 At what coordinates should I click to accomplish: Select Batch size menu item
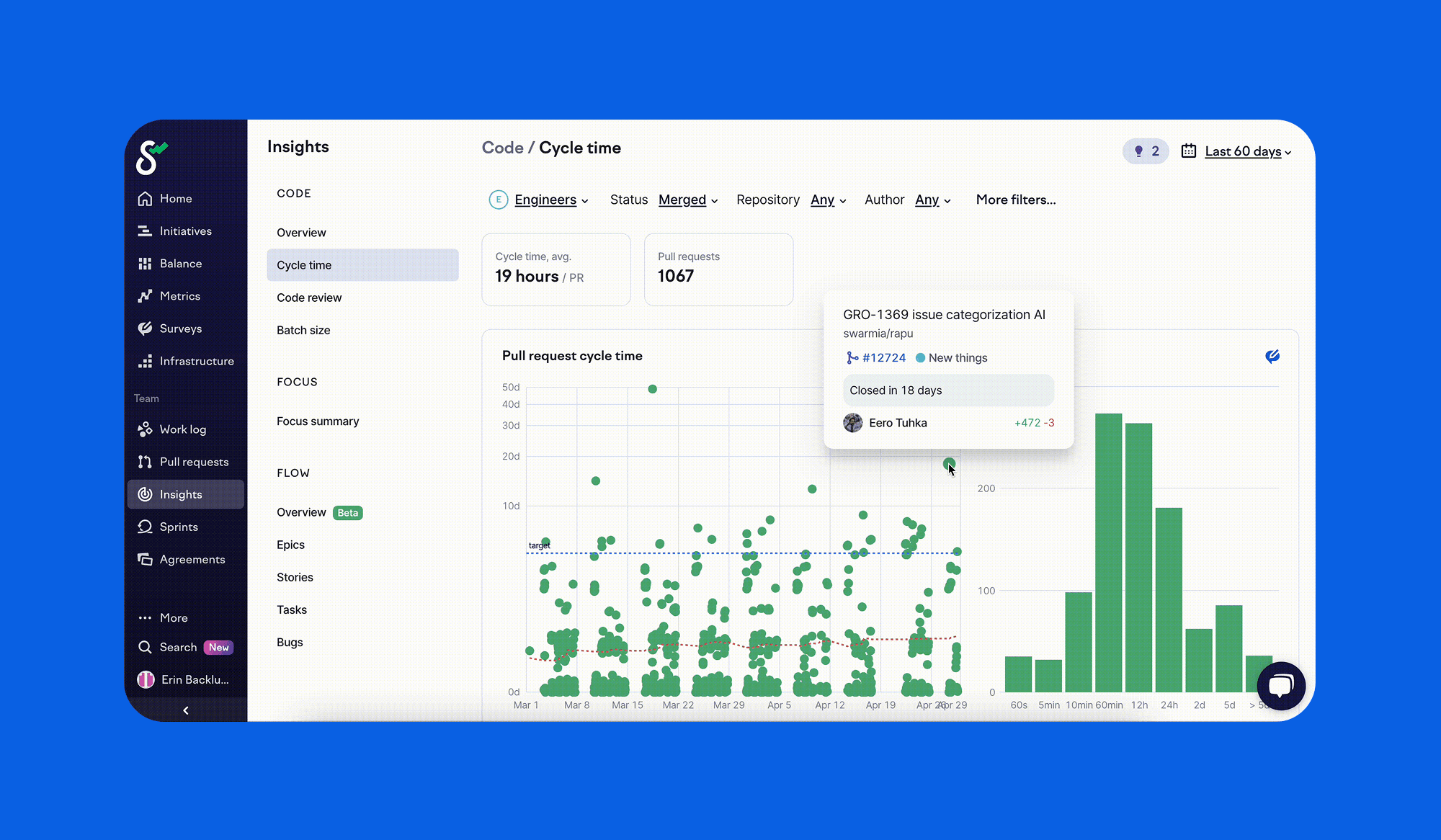pos(303,330)
